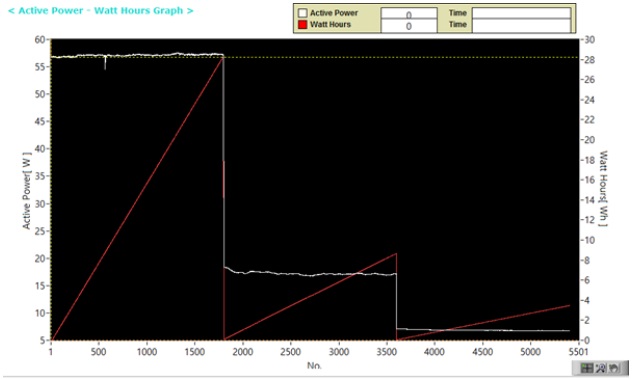Click the right-axis tick label 28
Viewport: 633px width, 379px height.
tap(590, 60)
